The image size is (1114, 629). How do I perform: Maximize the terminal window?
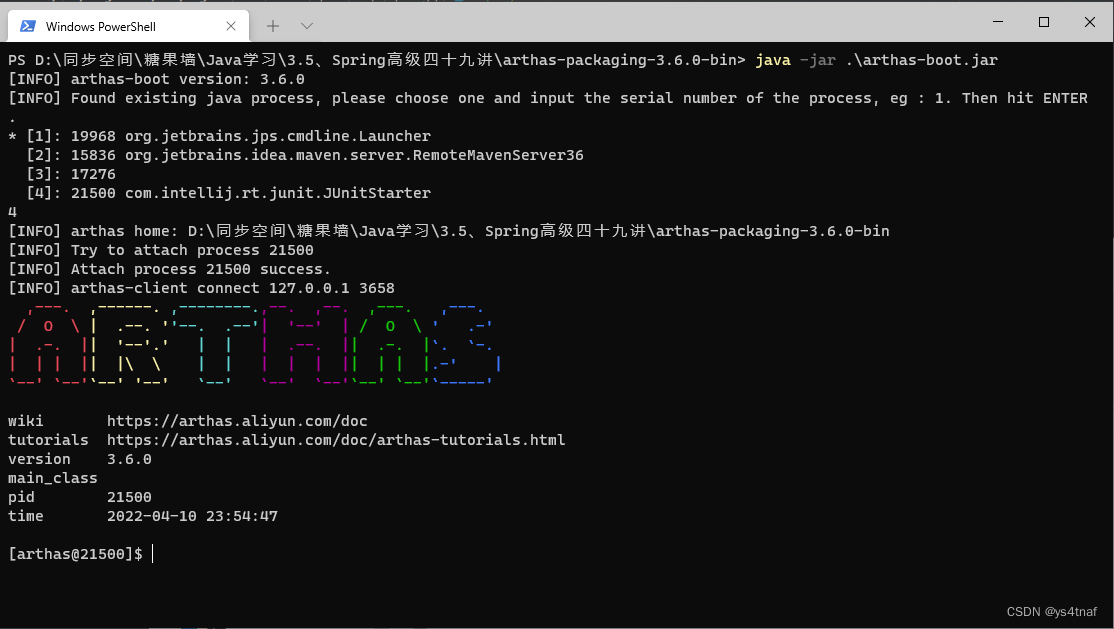1044,21
